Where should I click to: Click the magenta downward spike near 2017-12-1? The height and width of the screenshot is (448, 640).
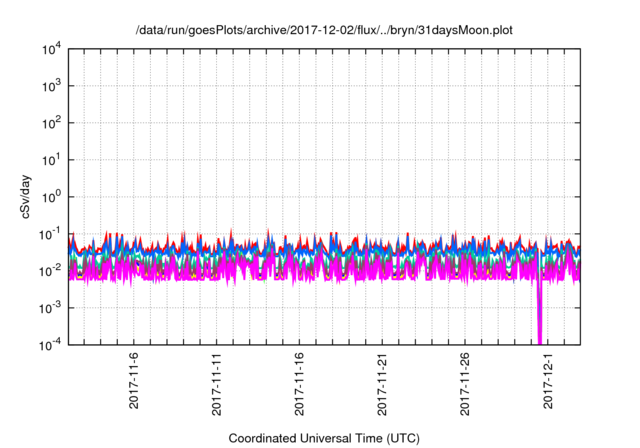coord(540,320)
